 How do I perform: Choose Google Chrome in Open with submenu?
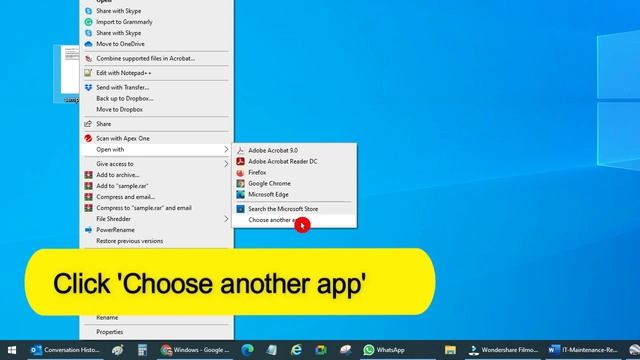[294, 183]
